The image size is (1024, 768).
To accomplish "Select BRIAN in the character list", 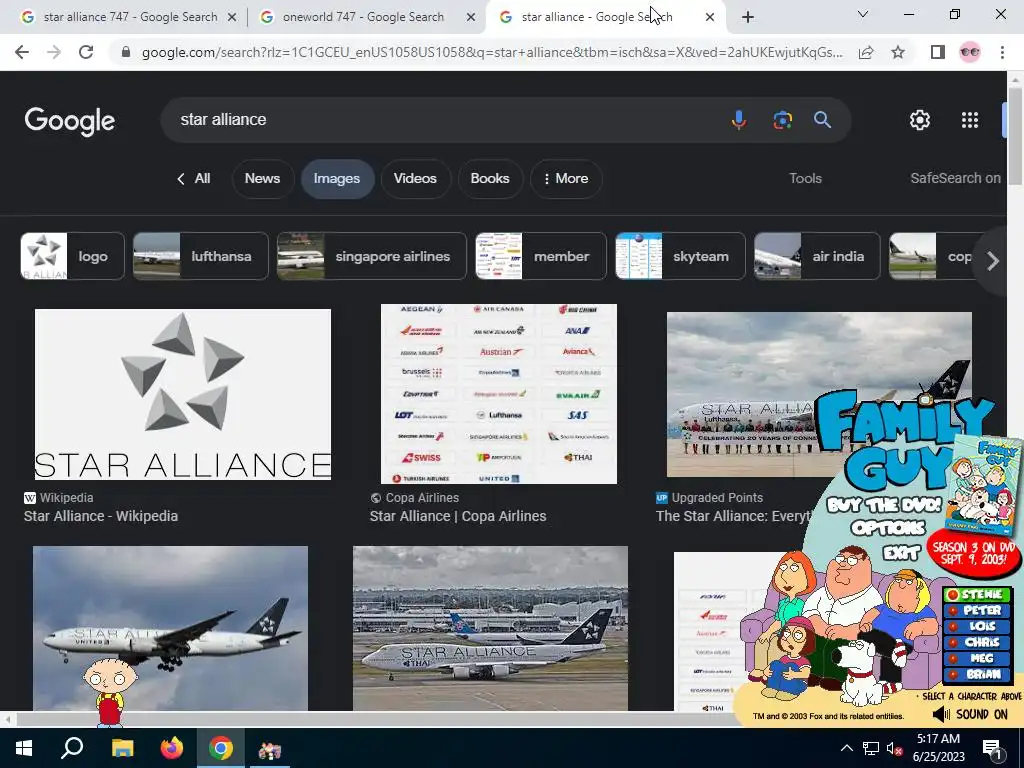I will point(978,675).
